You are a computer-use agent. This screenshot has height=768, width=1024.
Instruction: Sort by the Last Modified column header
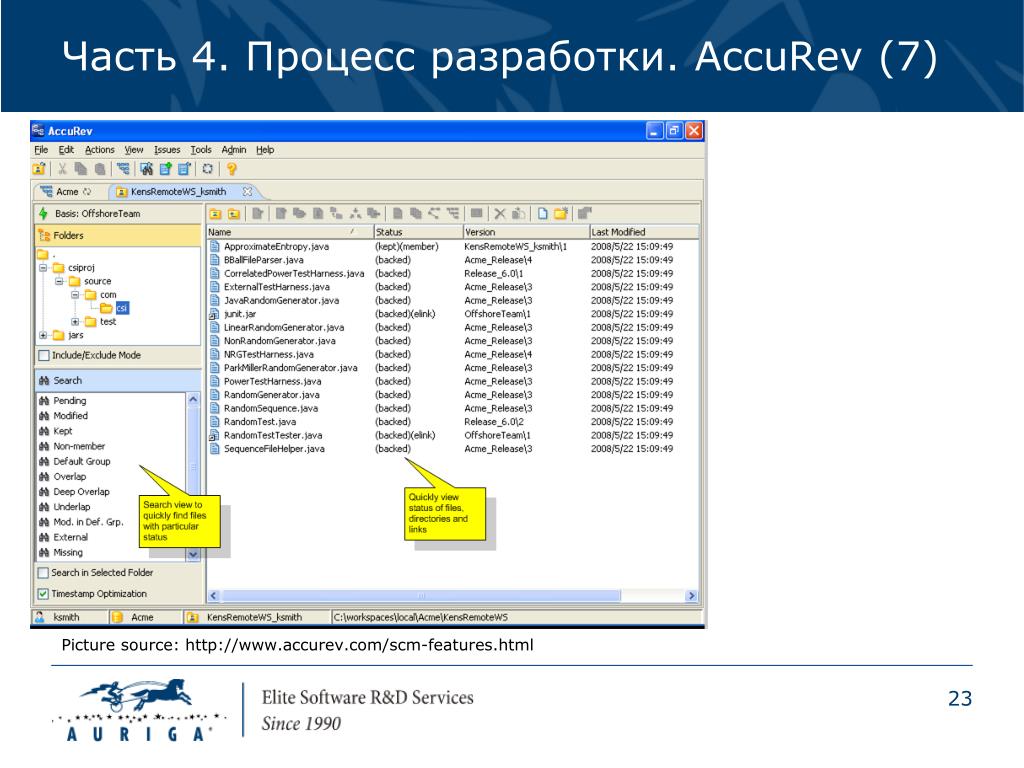pyautogui.click(x=644, y=232)
